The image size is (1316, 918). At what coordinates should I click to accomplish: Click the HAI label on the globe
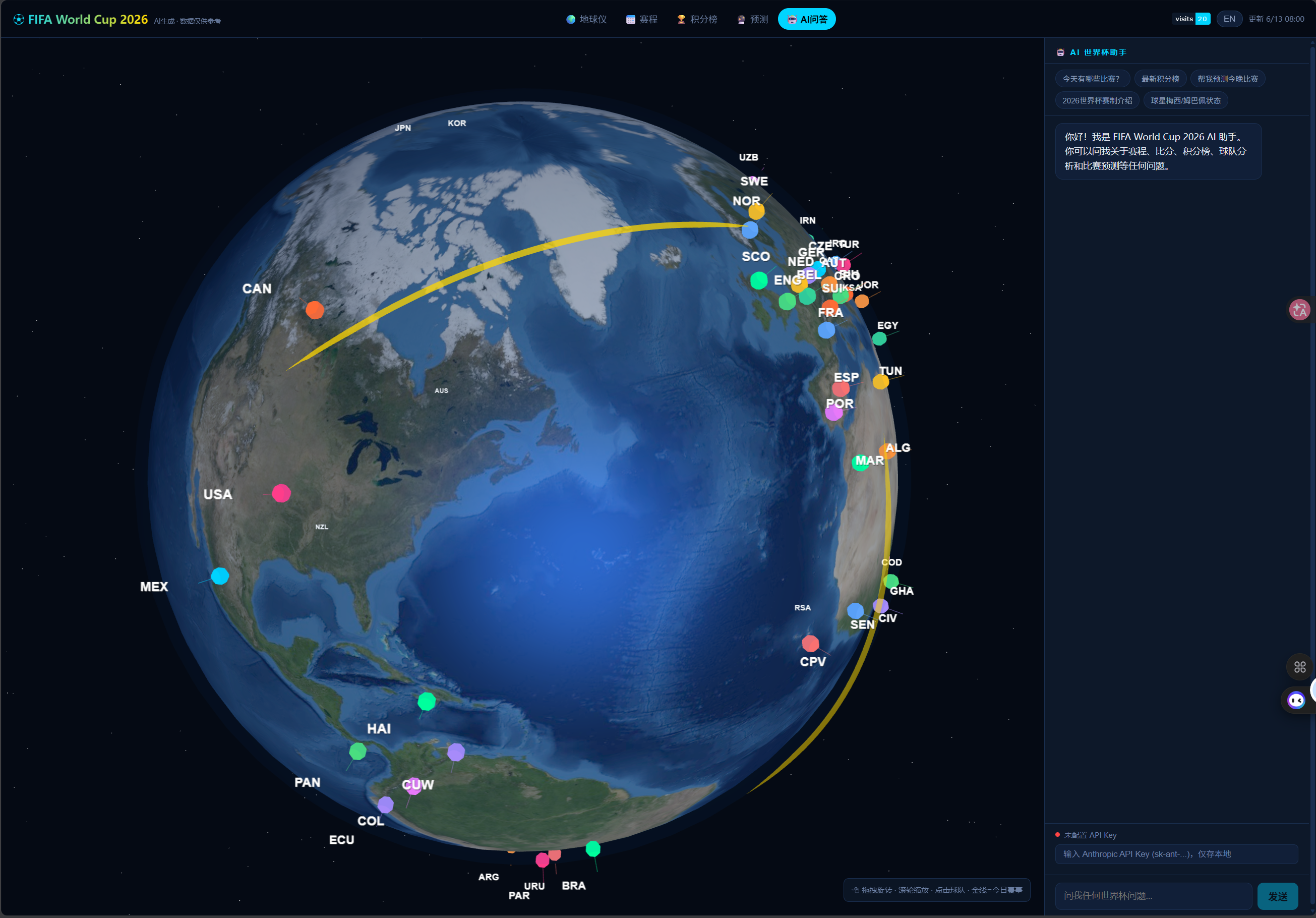click(379, 729)
